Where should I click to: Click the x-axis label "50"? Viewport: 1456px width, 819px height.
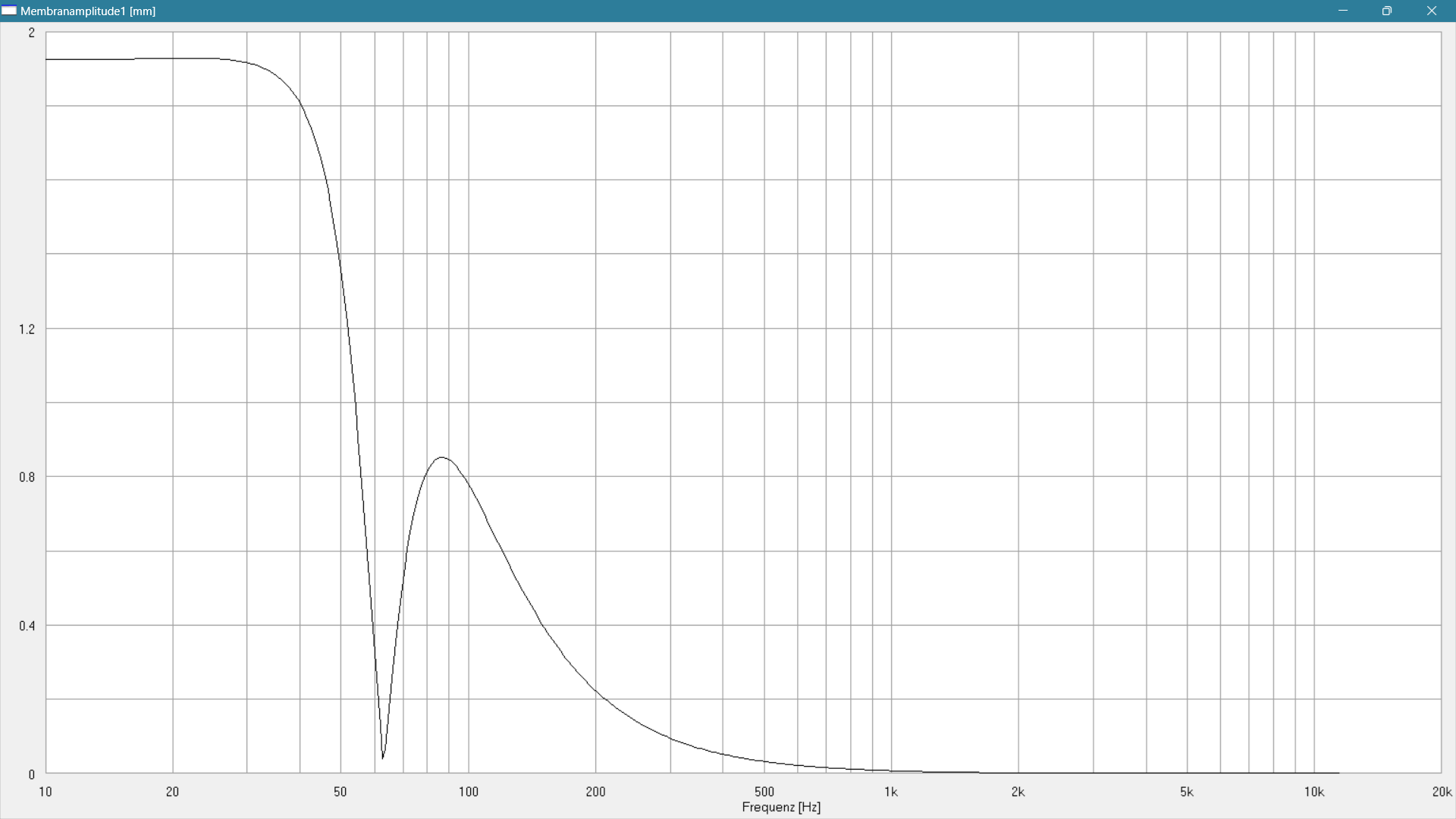click(x=340, y=792)
